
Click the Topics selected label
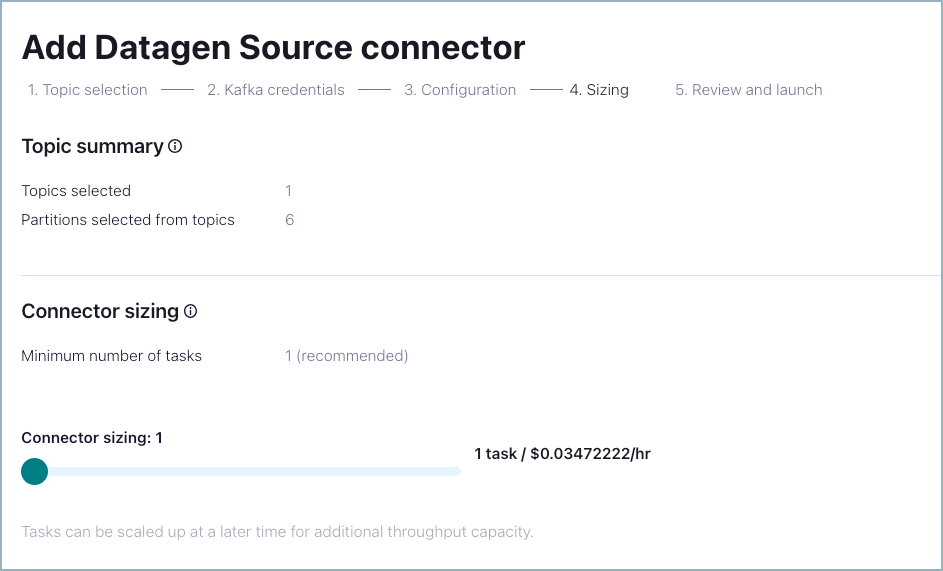point(76,190)
